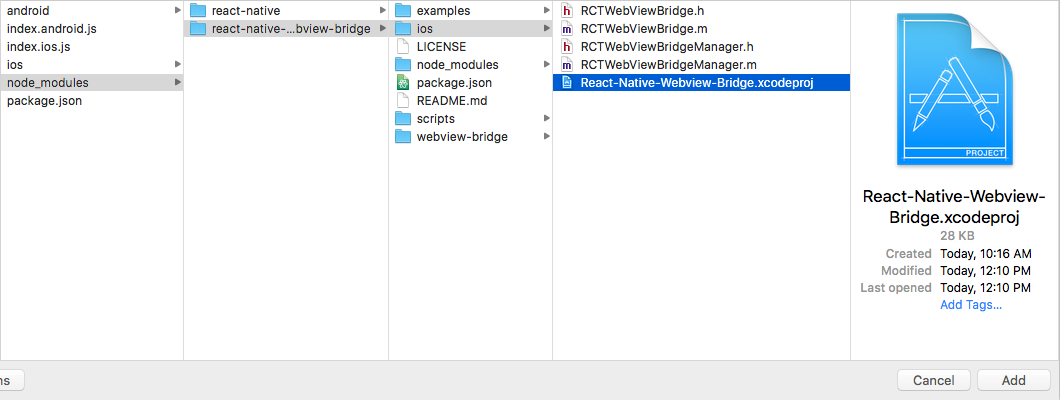The width and height of the screenshot is (1060, 400).
Task: Click the large Xcode project preview thumbnail
Action: 955,89
